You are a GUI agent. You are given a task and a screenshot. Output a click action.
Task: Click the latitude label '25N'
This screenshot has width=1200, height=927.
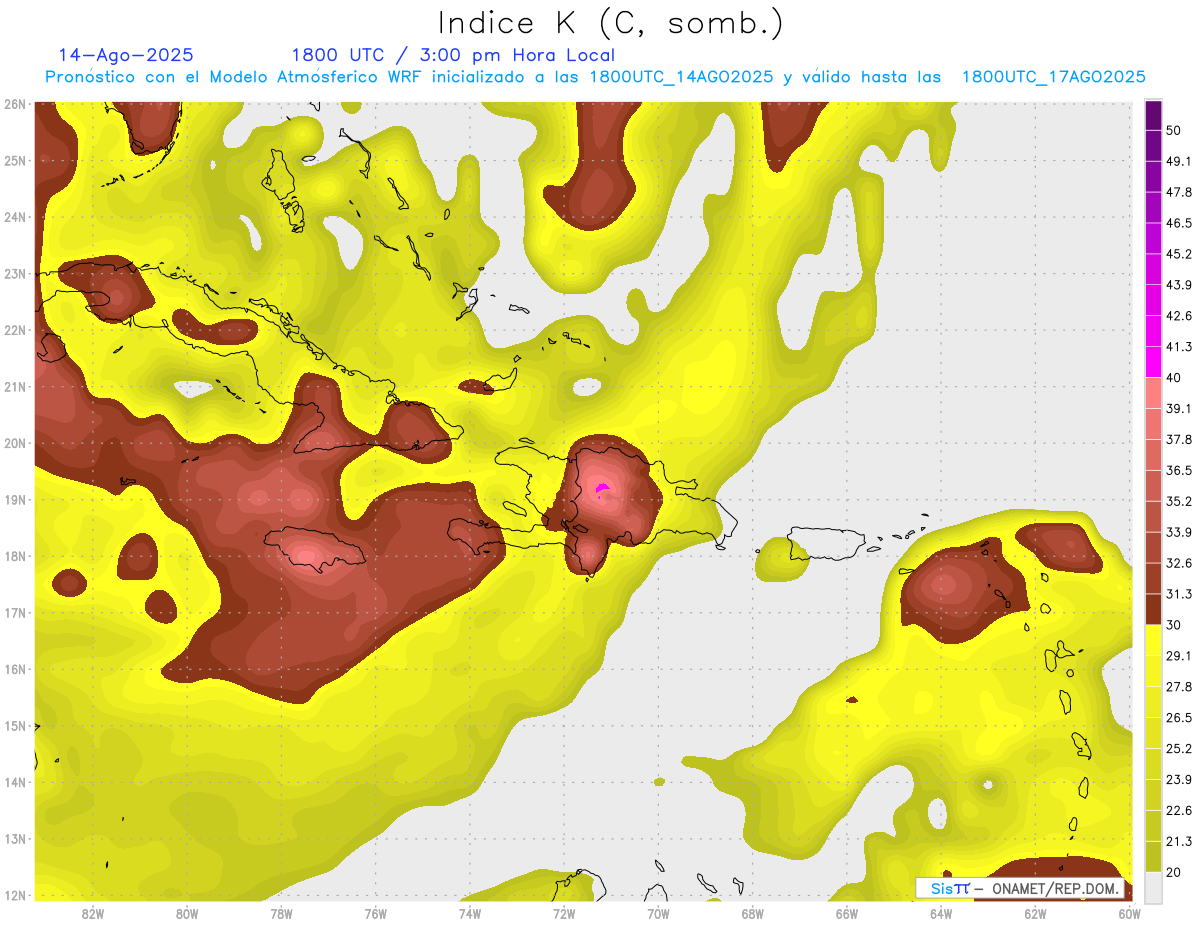click(15, 161)
